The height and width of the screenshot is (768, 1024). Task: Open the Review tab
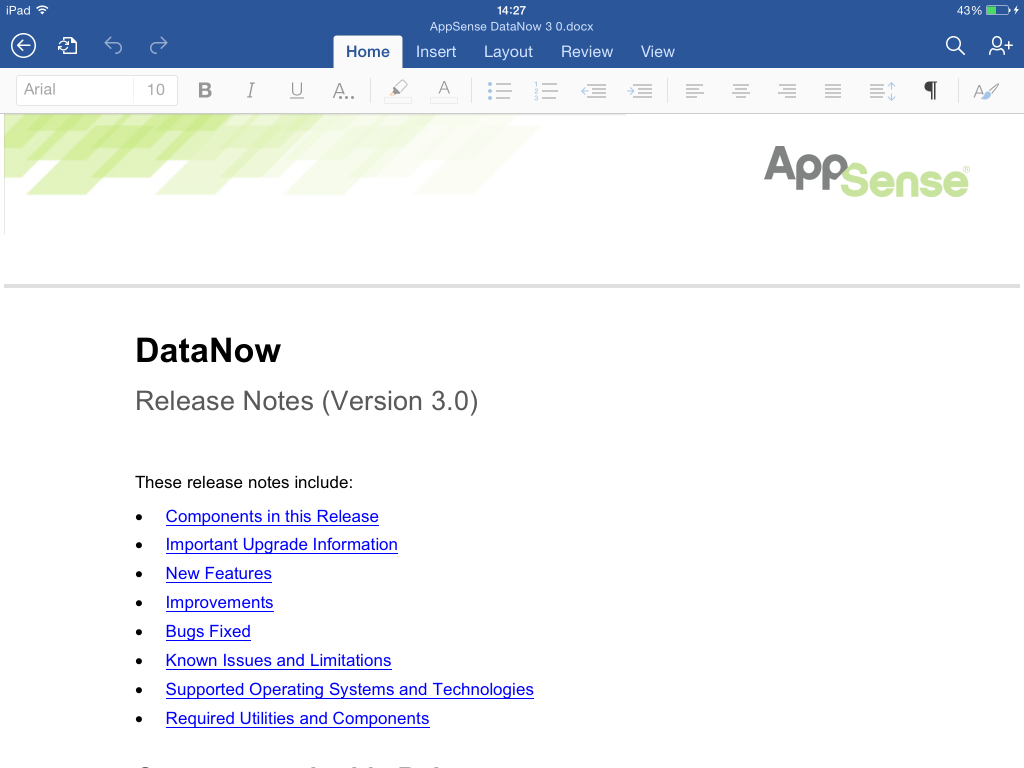click(x=587, y=52)
